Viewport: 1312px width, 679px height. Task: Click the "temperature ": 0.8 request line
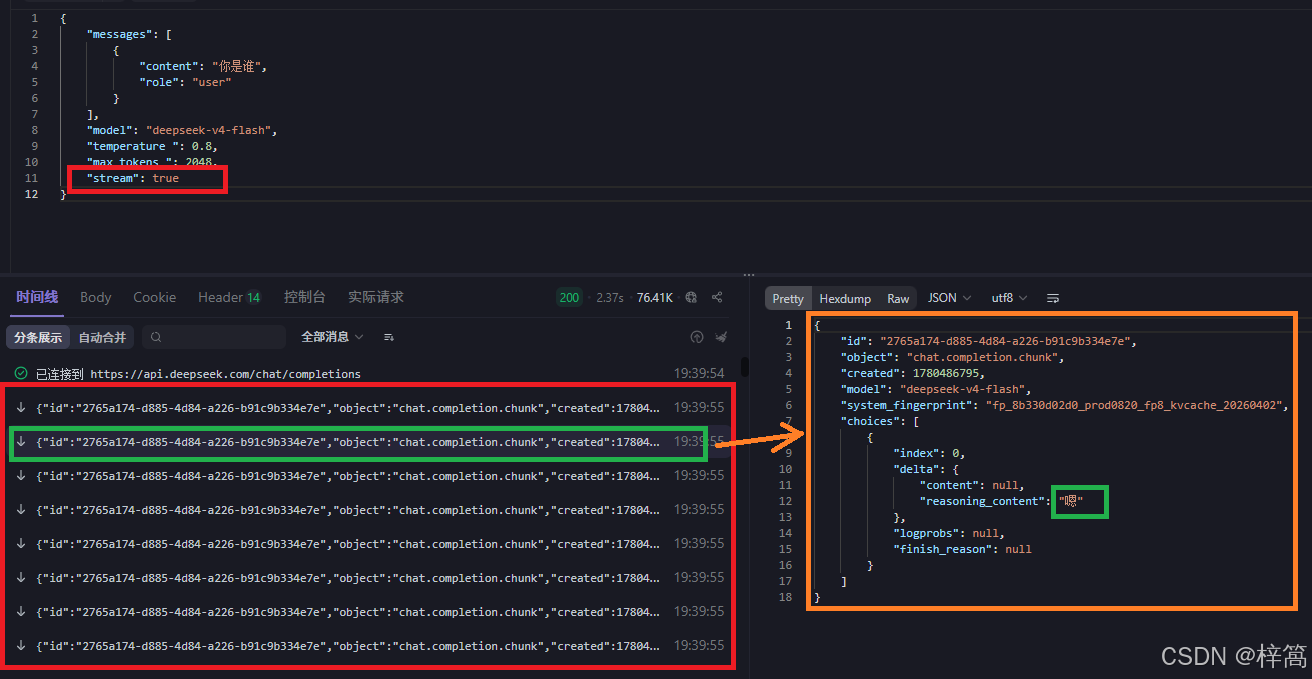[152, 146]
